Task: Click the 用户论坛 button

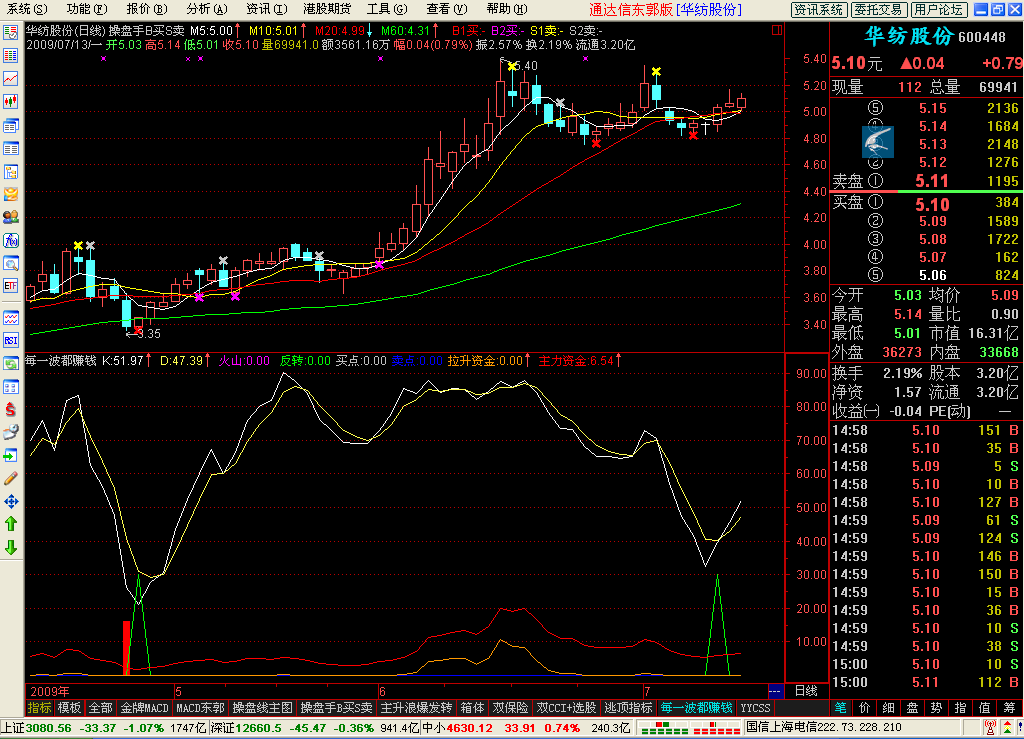Action: tap(938, 10)
